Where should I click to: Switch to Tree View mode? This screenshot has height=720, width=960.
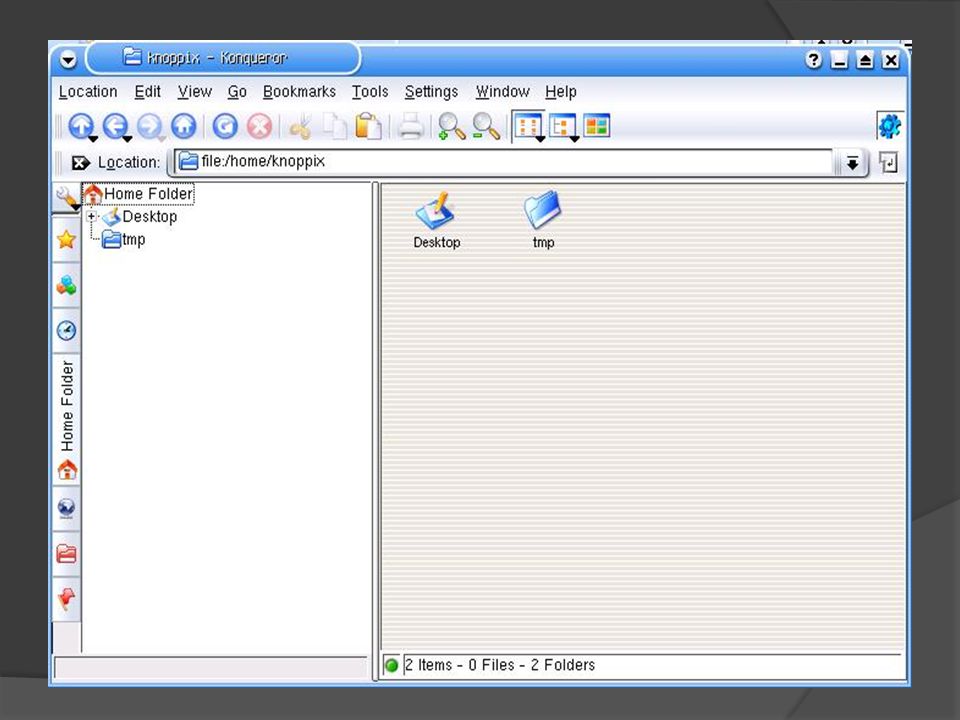[561, 126]
